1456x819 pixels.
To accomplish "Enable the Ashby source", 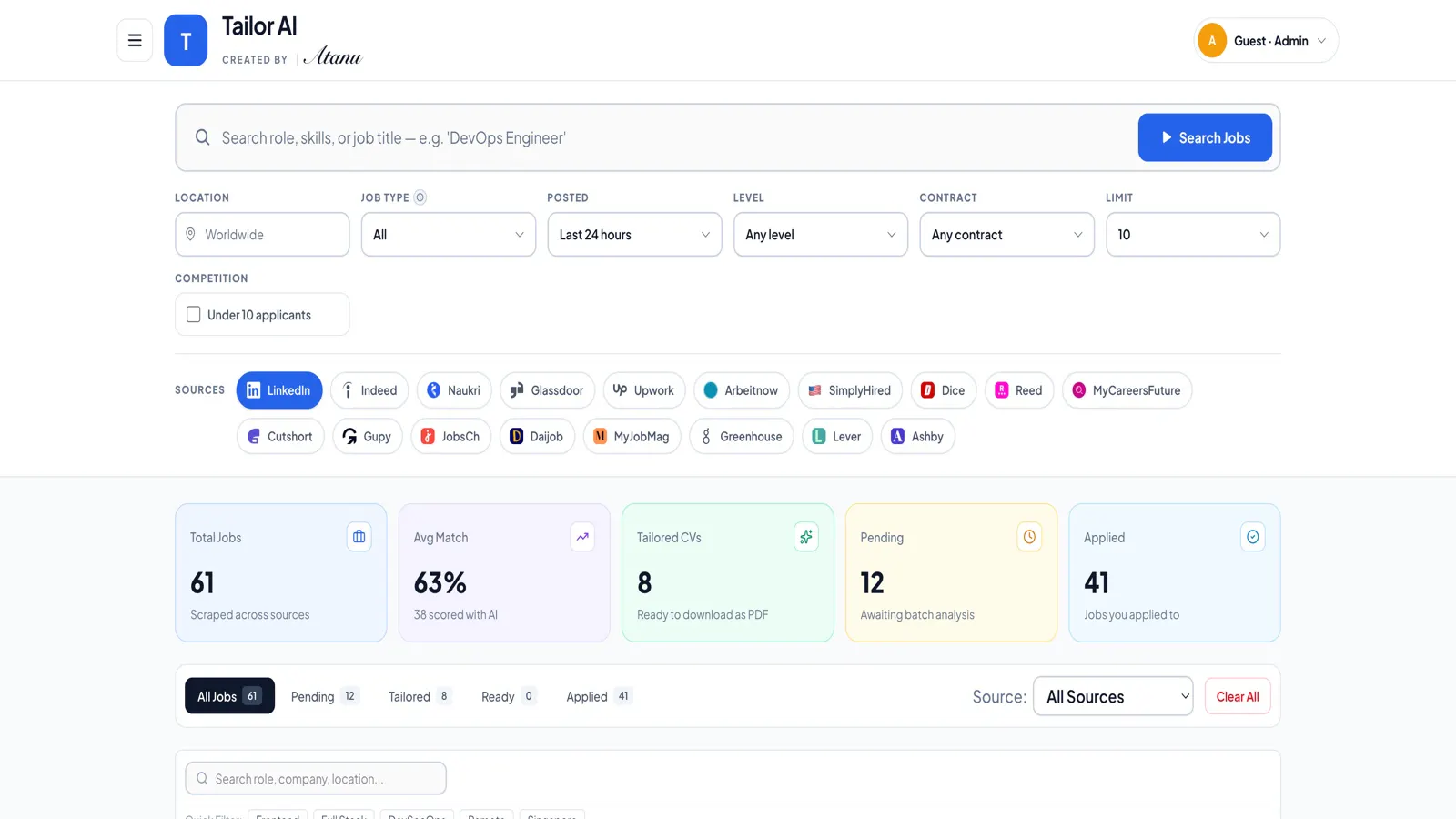I will click(917, 437).
